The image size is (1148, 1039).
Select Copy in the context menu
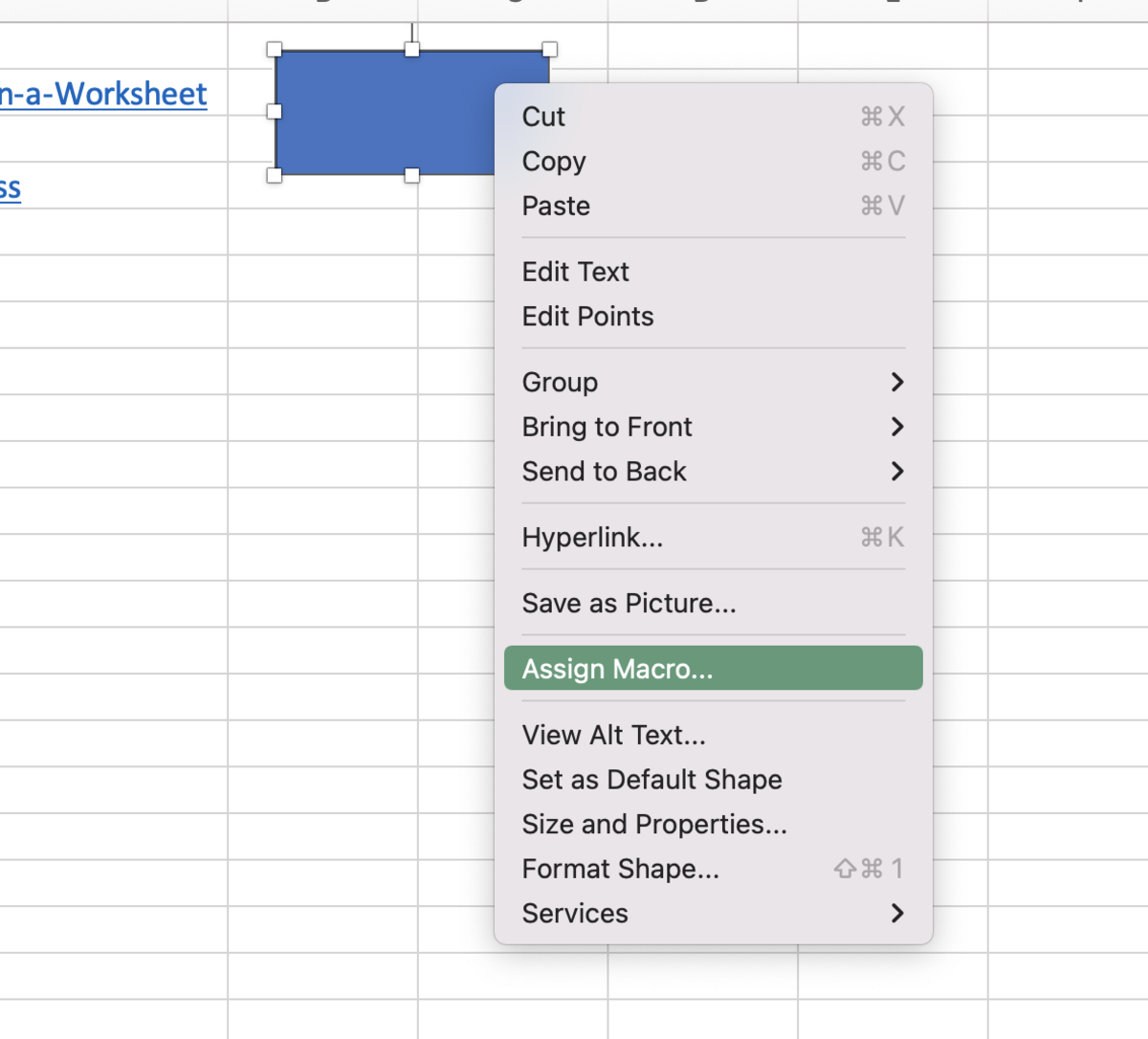(713, 161)
